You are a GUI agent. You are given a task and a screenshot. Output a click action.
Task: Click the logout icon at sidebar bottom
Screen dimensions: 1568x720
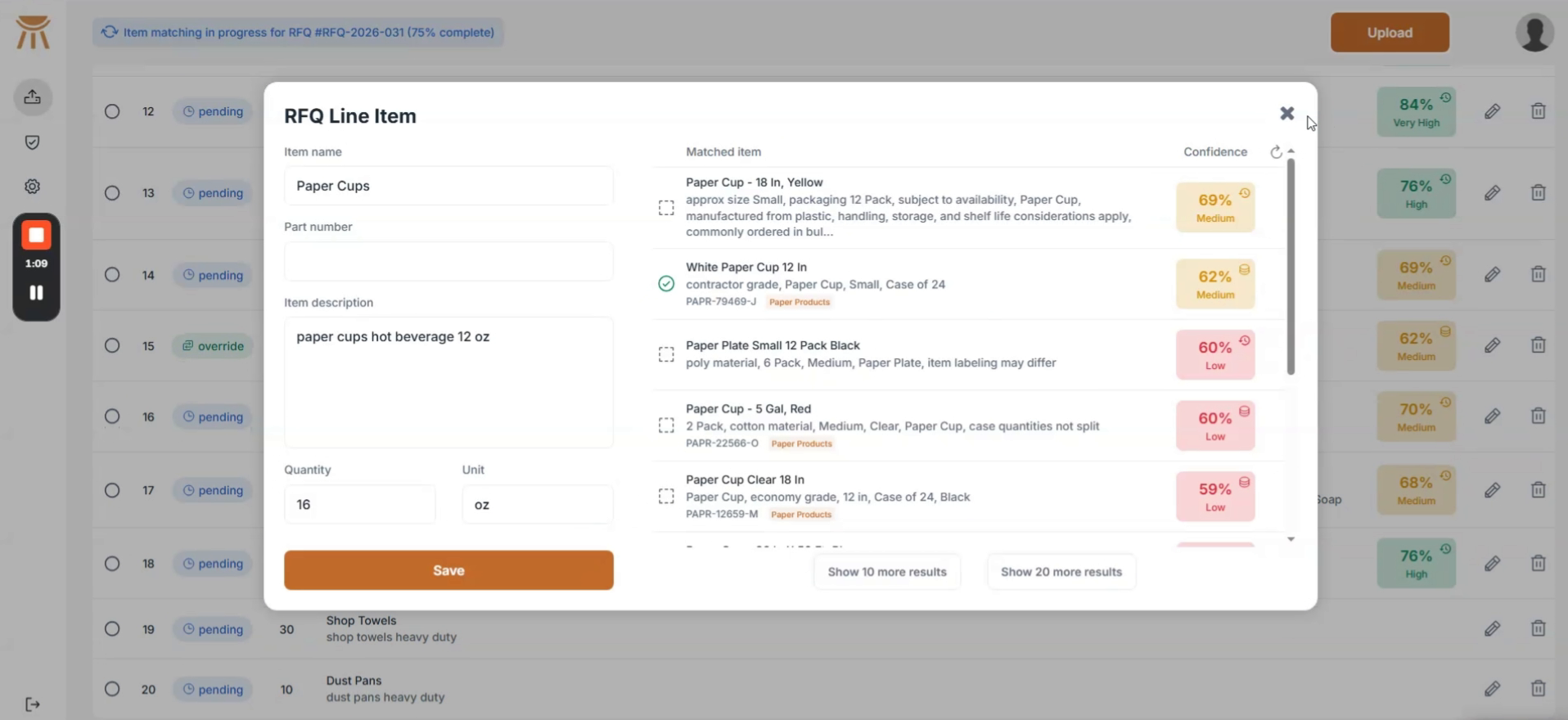(x=33, y=704)
